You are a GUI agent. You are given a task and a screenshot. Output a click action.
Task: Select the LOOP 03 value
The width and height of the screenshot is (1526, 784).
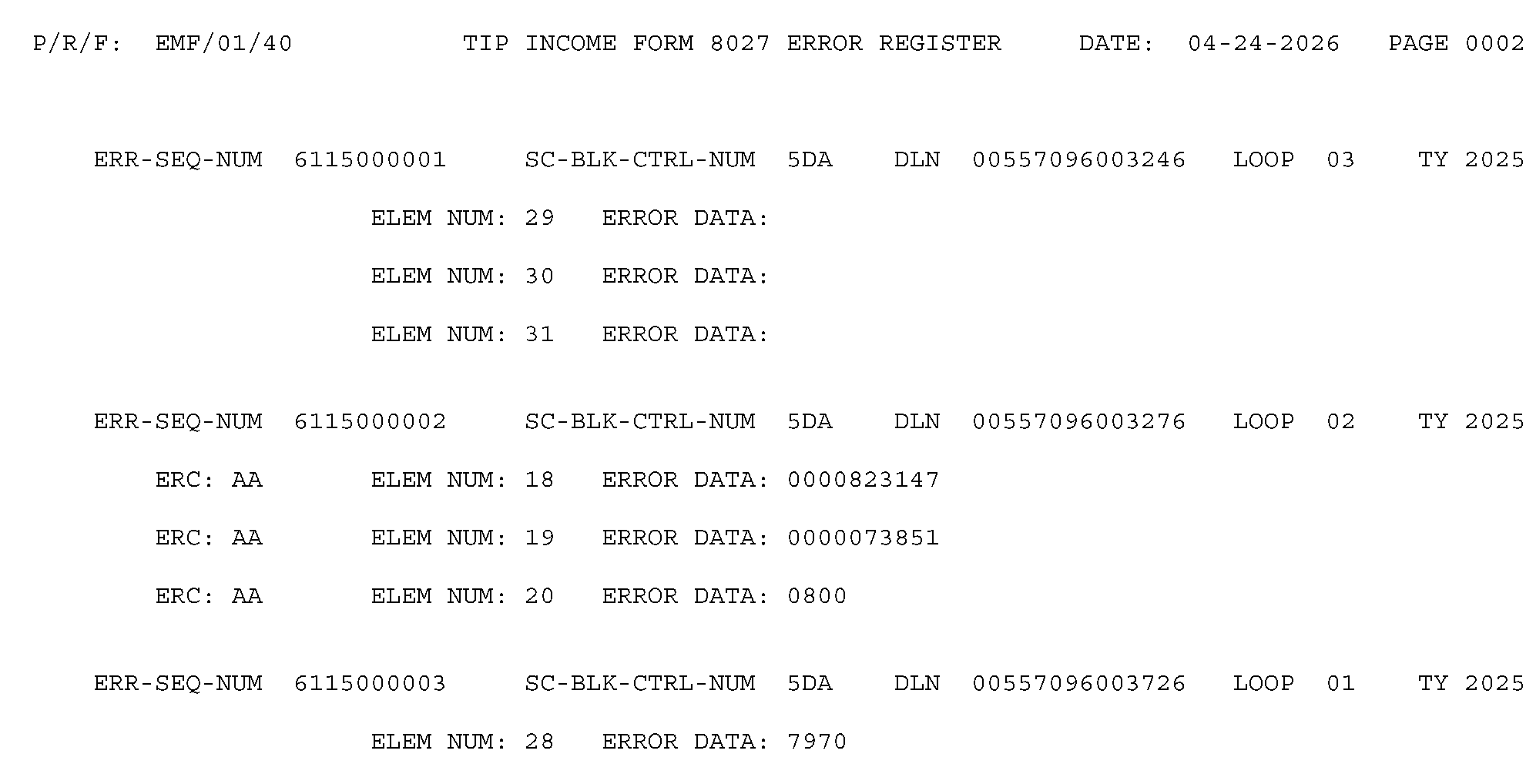coord(1340,160)
